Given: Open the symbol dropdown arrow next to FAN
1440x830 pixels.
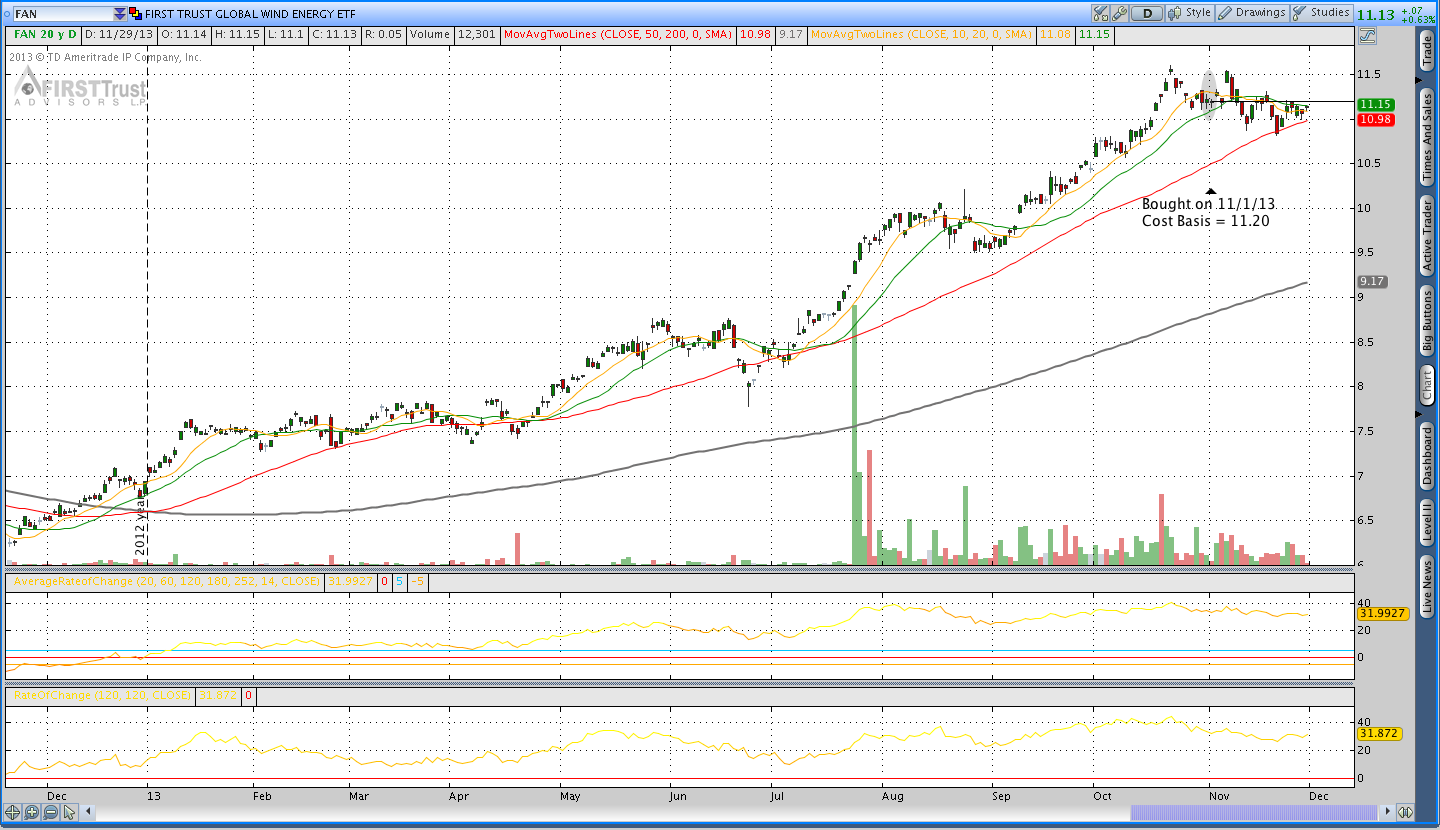Looking at the screenshot, I should pyautogui.click(x=120, y=14).
